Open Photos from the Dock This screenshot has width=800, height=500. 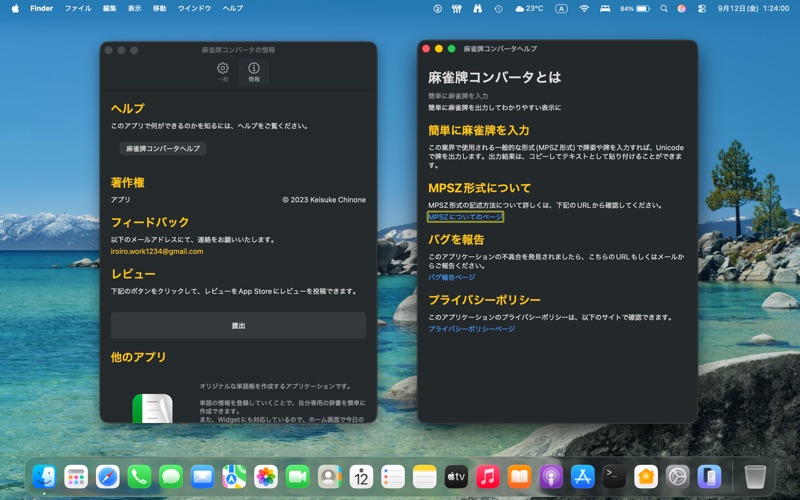tap(266, 477)
